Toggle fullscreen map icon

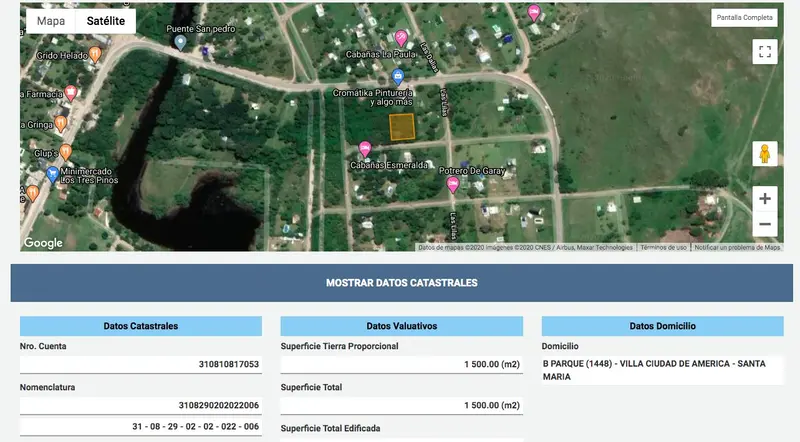(765, 52)
